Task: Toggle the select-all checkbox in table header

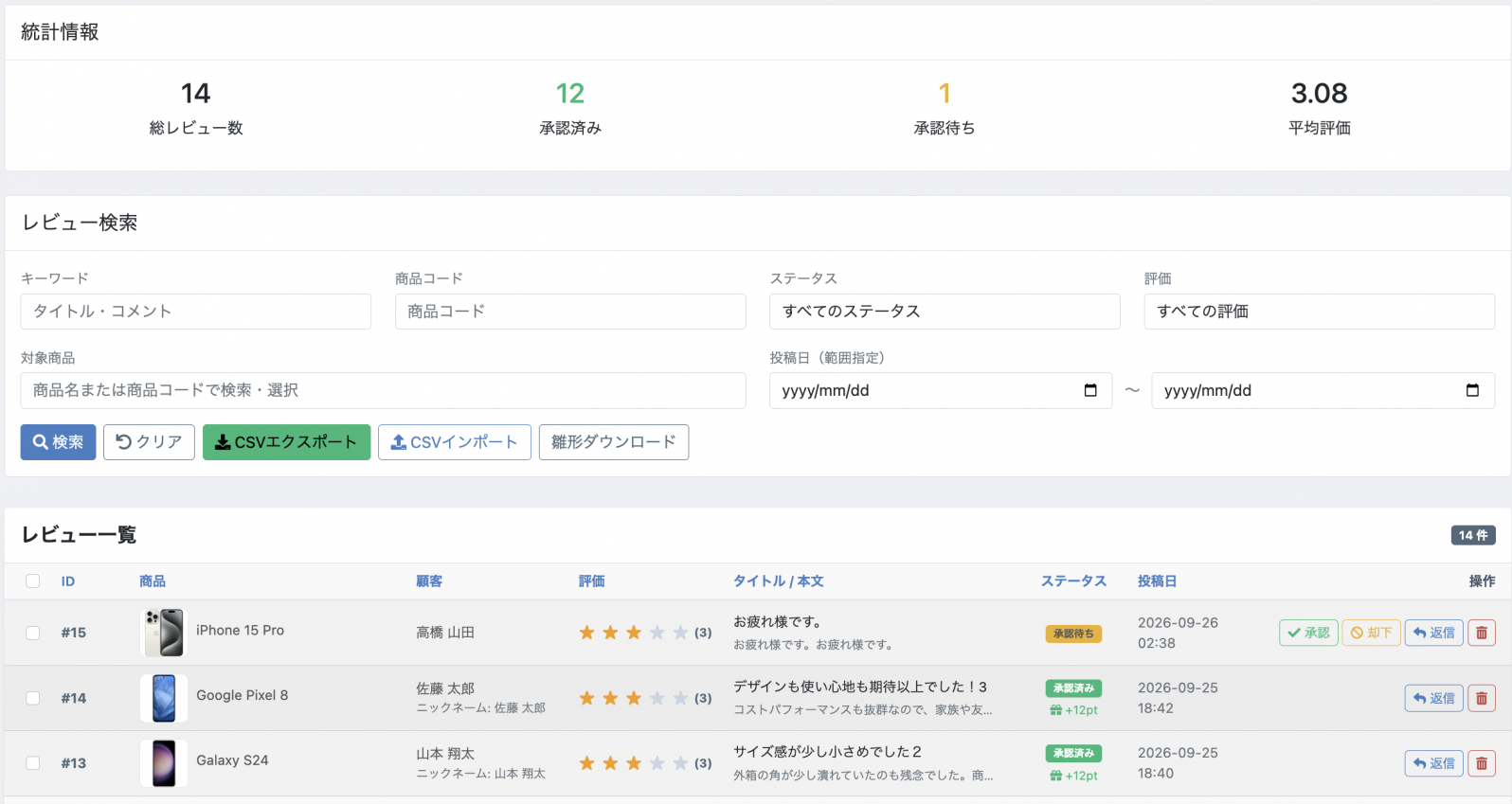Action: tap(33, 581)
